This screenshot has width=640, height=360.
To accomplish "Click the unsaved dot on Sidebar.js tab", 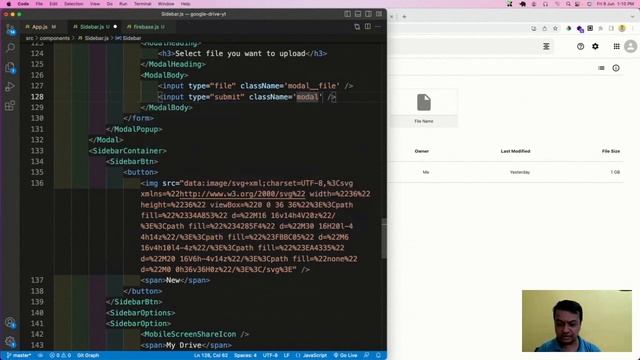I will coord(115,27).
